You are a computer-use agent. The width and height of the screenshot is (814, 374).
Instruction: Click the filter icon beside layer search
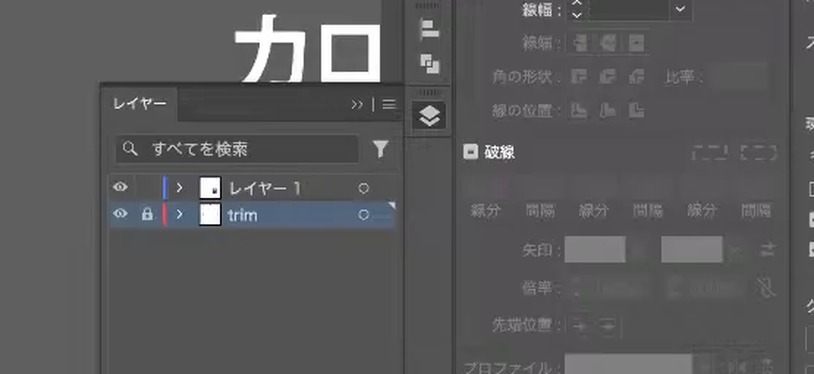tap(381, 150)
